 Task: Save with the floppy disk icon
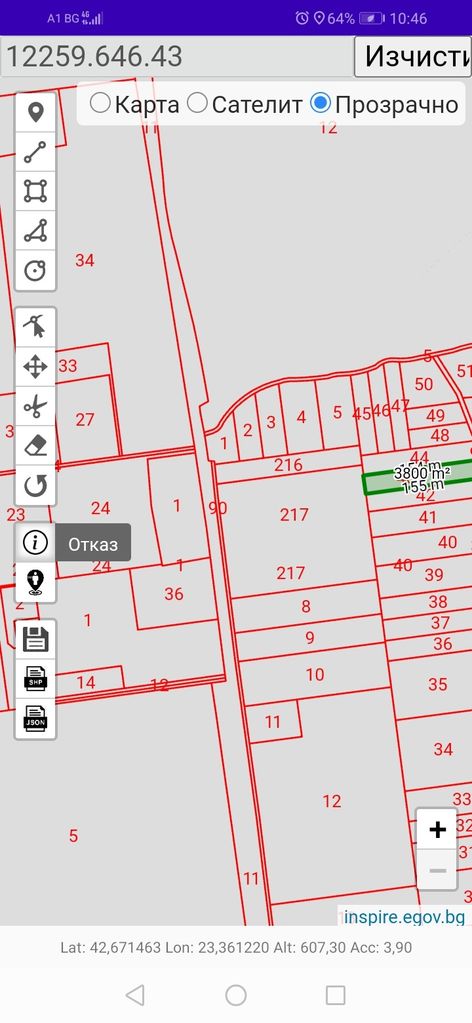(x=35, y=639)
